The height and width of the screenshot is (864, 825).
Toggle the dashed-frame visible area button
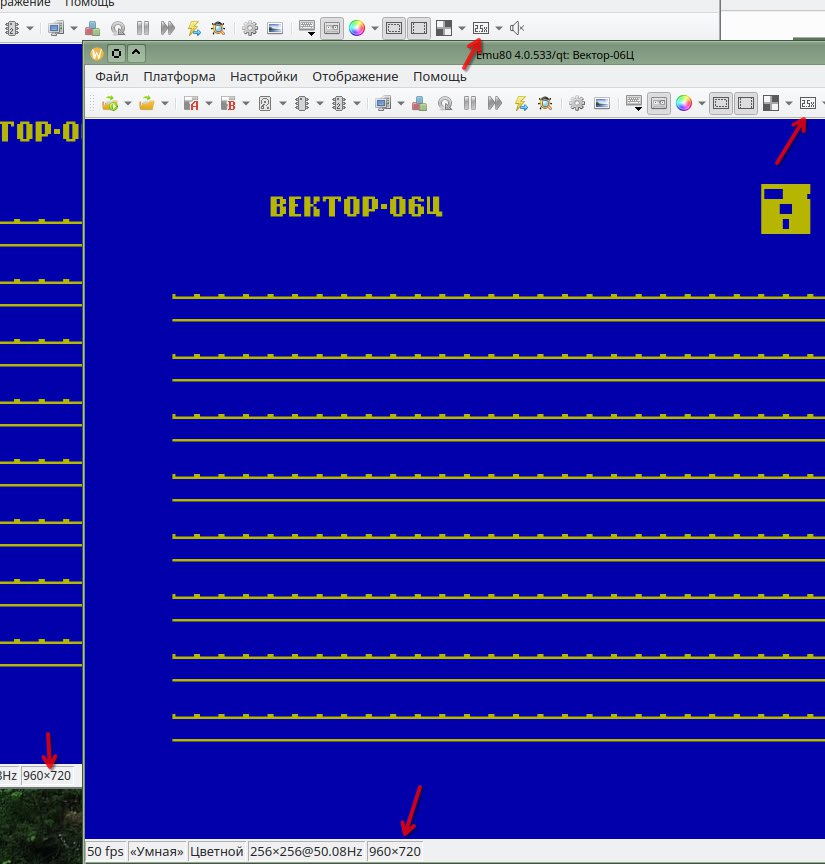point(721,103)
